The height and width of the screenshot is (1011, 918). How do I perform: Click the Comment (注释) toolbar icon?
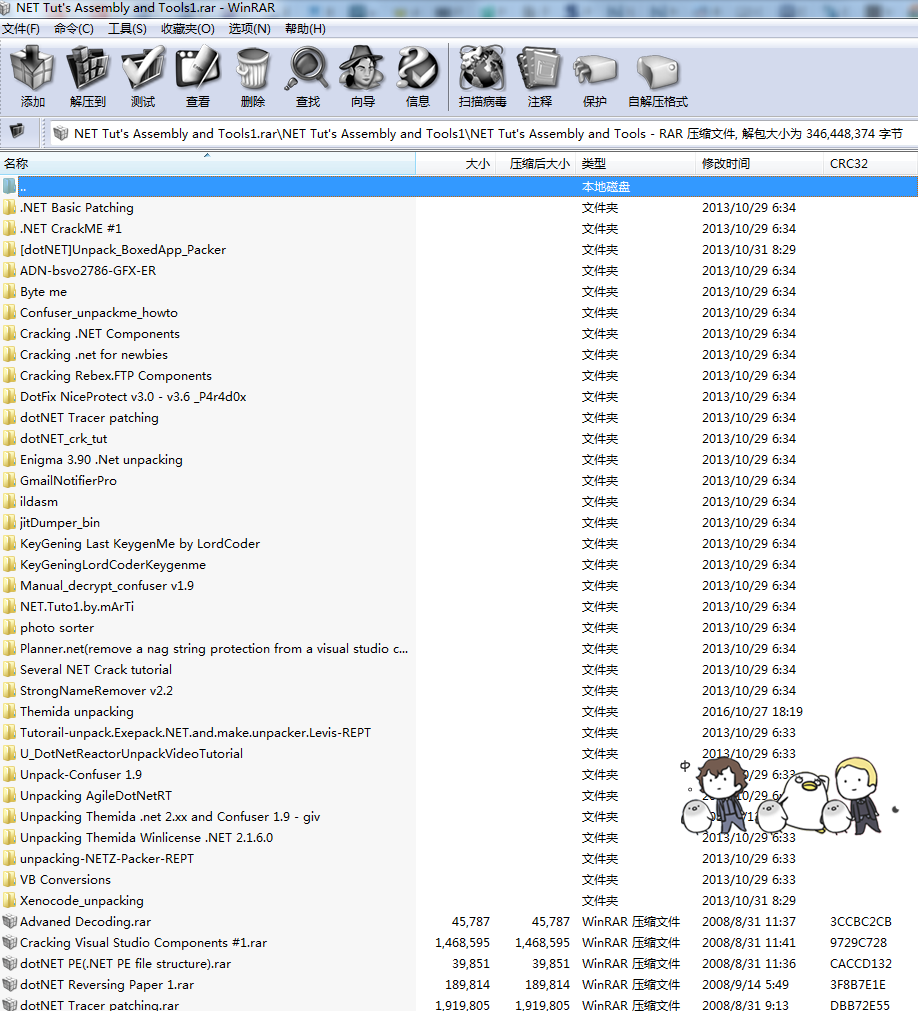[540, 75]
